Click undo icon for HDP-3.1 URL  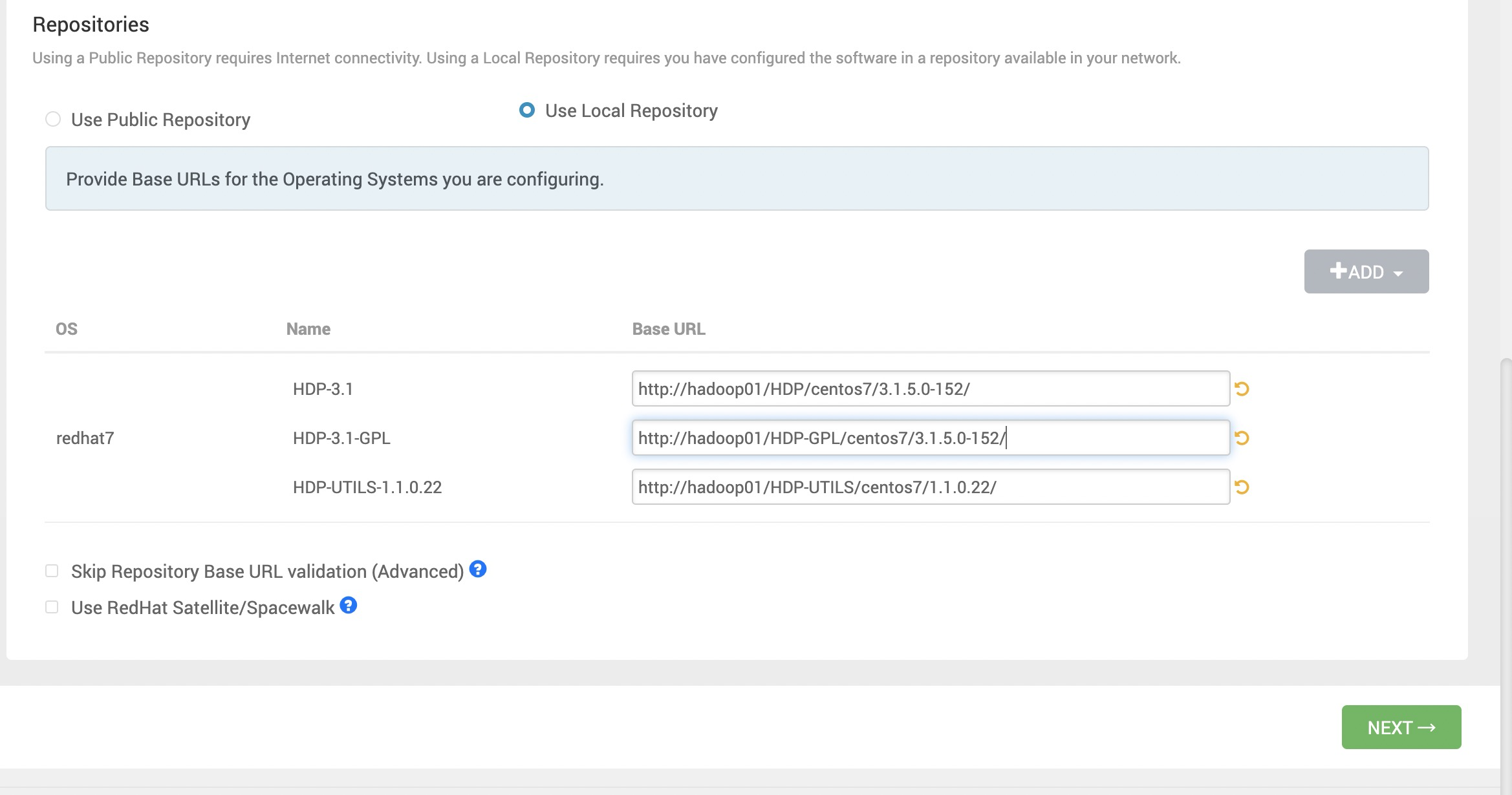point(1241,389)
